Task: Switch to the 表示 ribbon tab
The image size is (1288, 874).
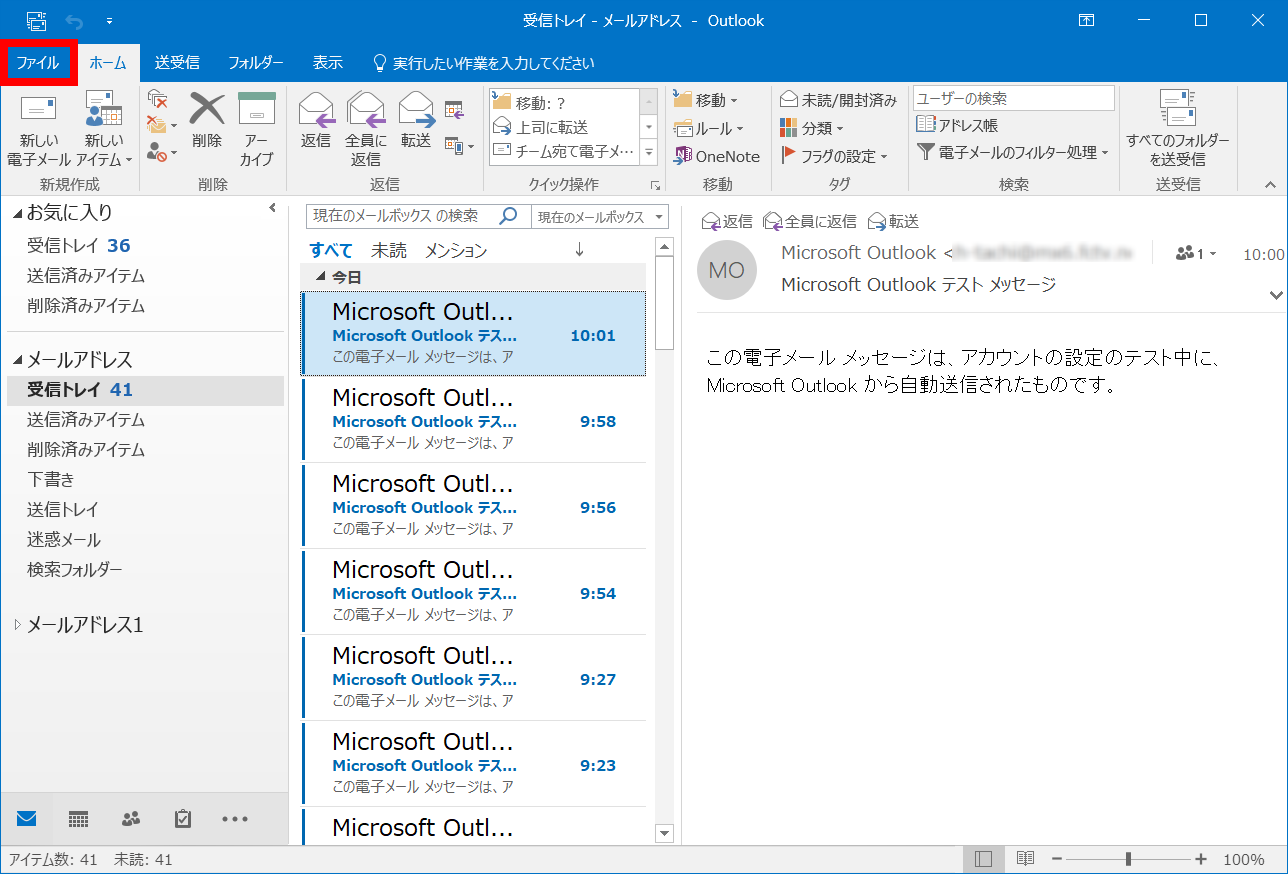Action: [x=327, y=62]
